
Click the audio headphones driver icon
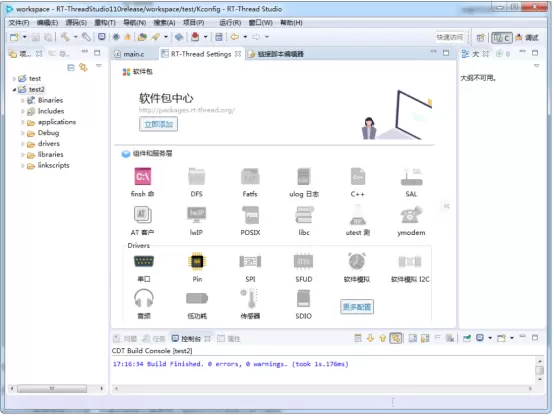[x=144, y=299]
